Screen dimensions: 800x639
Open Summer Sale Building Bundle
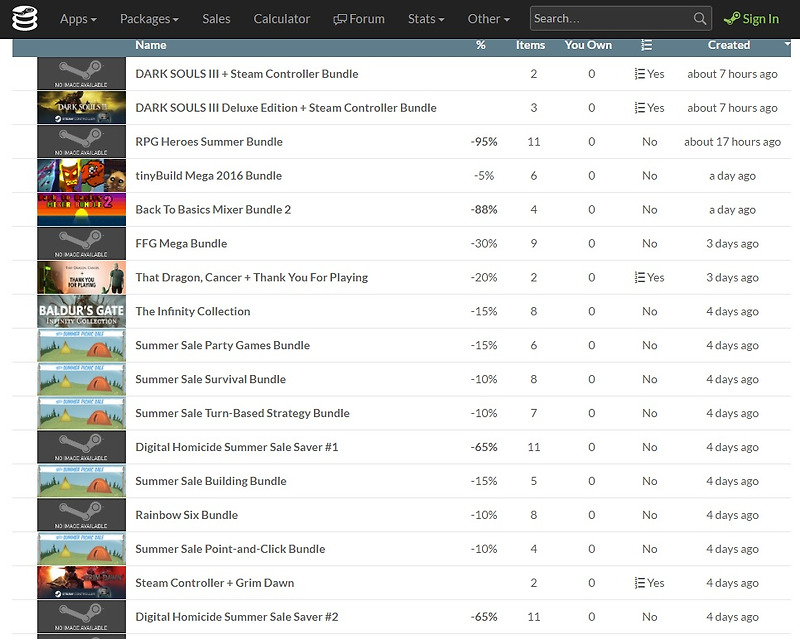tap(211, 481)
